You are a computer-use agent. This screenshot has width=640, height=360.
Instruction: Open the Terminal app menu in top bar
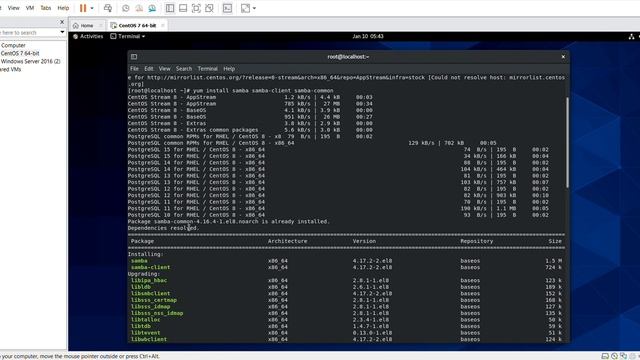pos(128,36)
